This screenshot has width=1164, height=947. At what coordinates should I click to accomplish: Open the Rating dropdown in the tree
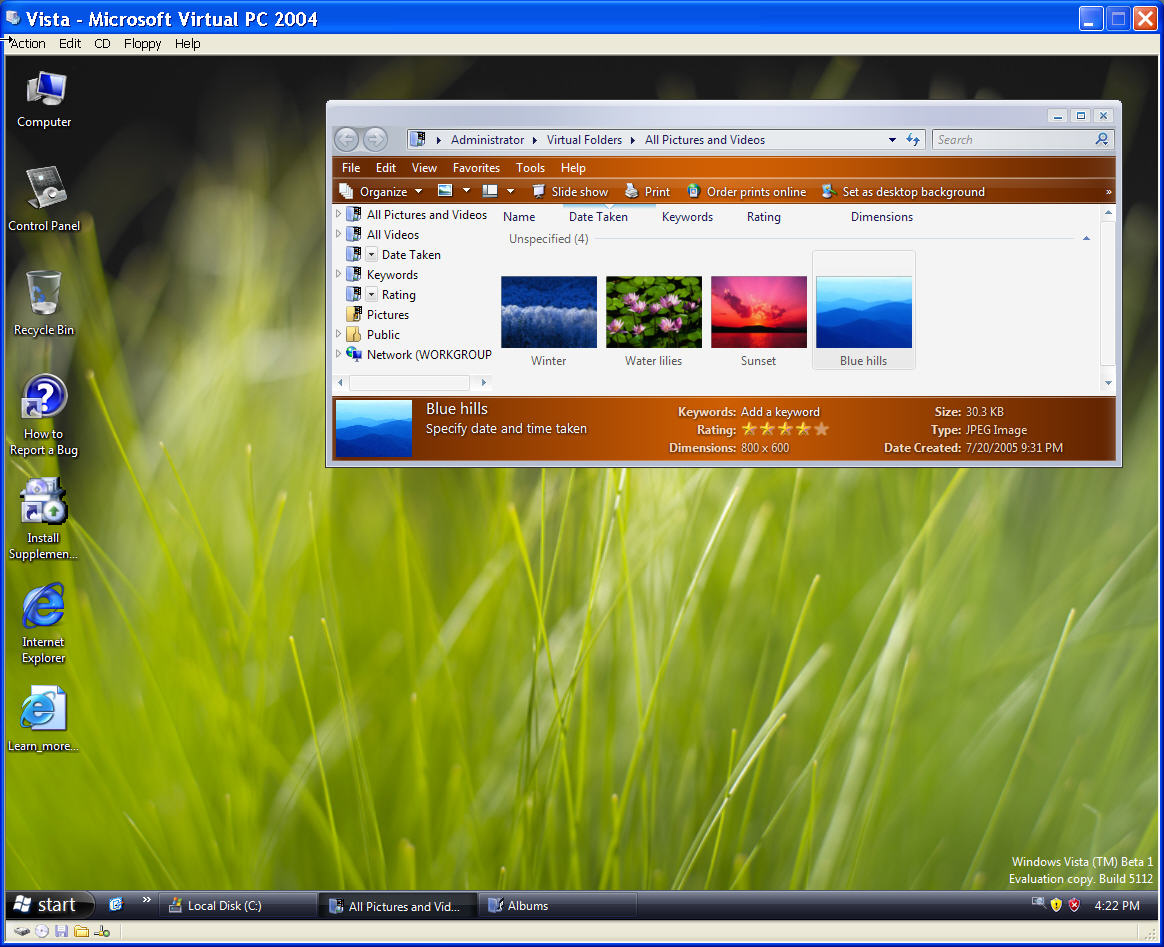(x=372, y=295)
